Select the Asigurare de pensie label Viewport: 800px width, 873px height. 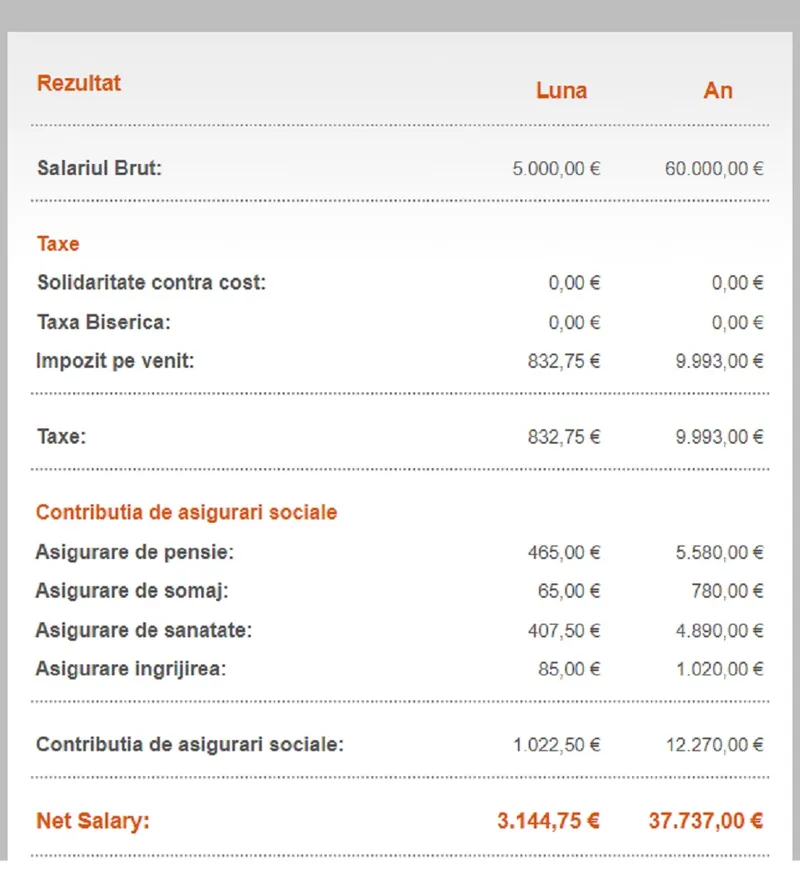[135, 551]
